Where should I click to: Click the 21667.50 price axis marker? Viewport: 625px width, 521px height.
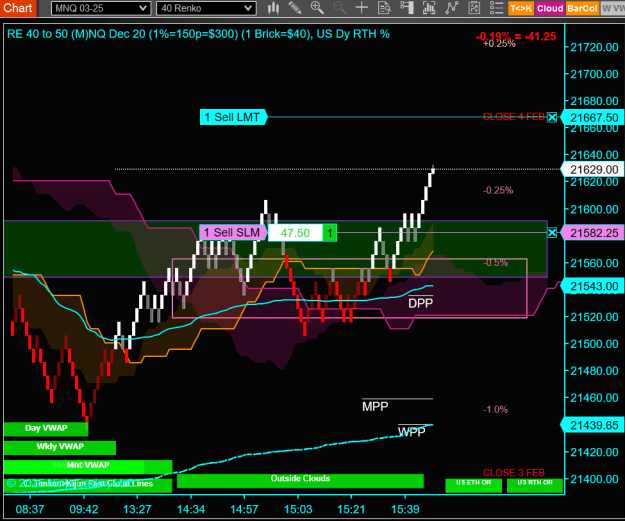point(593,118)
